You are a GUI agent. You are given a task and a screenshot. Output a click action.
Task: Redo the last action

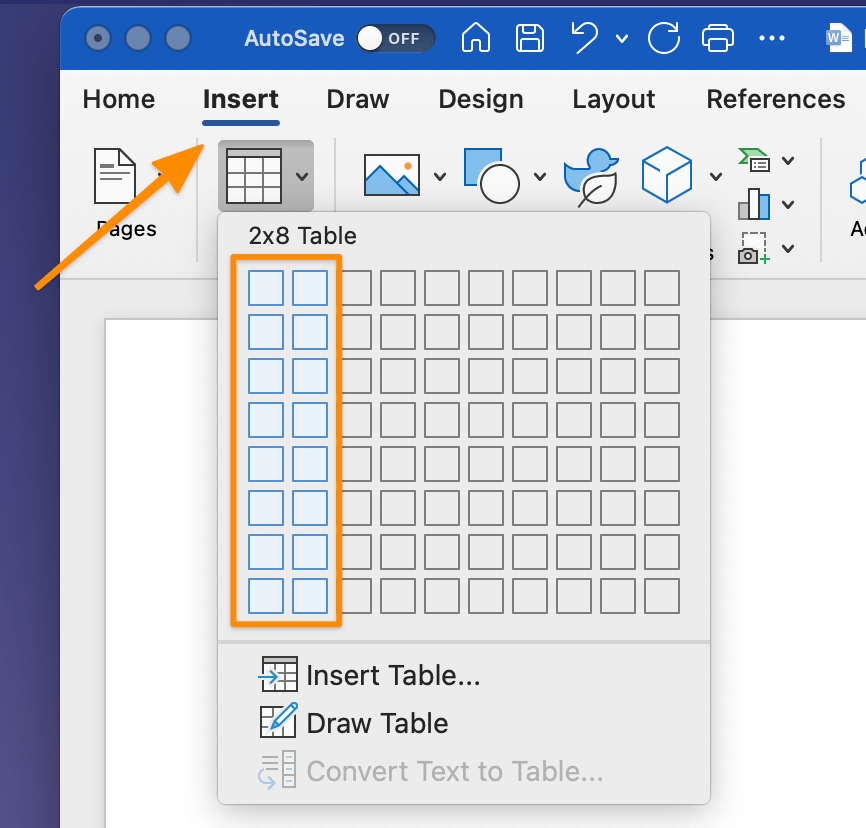pyautogui.click(x=663, y=38)
